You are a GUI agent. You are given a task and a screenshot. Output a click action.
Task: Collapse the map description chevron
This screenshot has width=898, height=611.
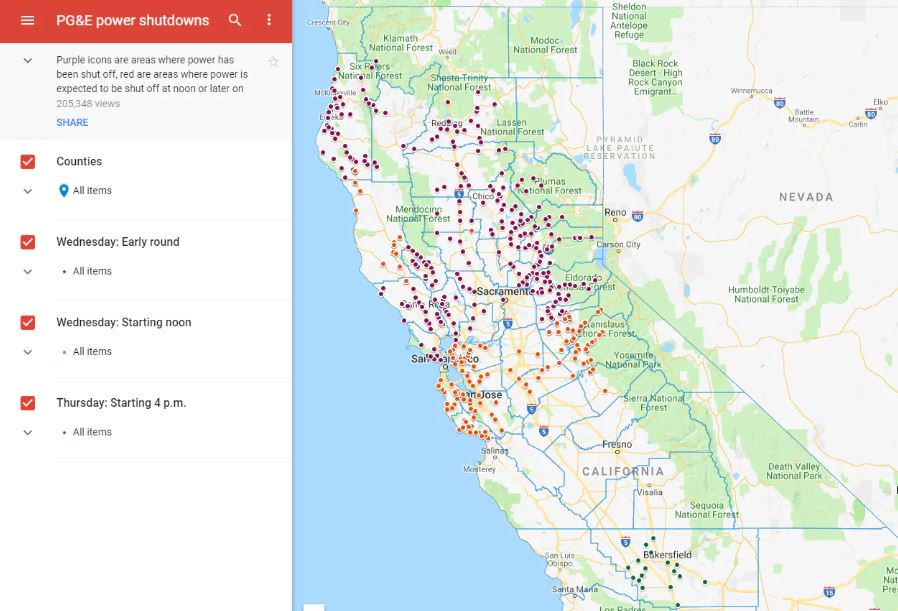[28, 61]
